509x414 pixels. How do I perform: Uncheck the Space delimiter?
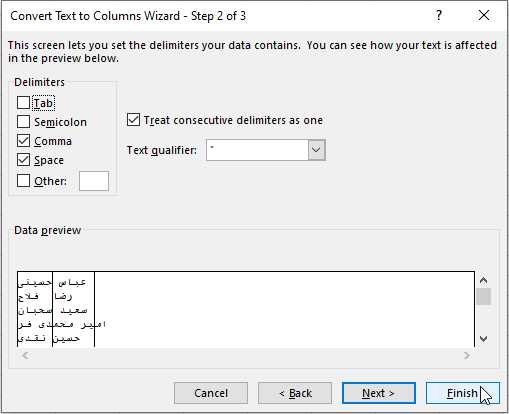click(x=23, y=160)
